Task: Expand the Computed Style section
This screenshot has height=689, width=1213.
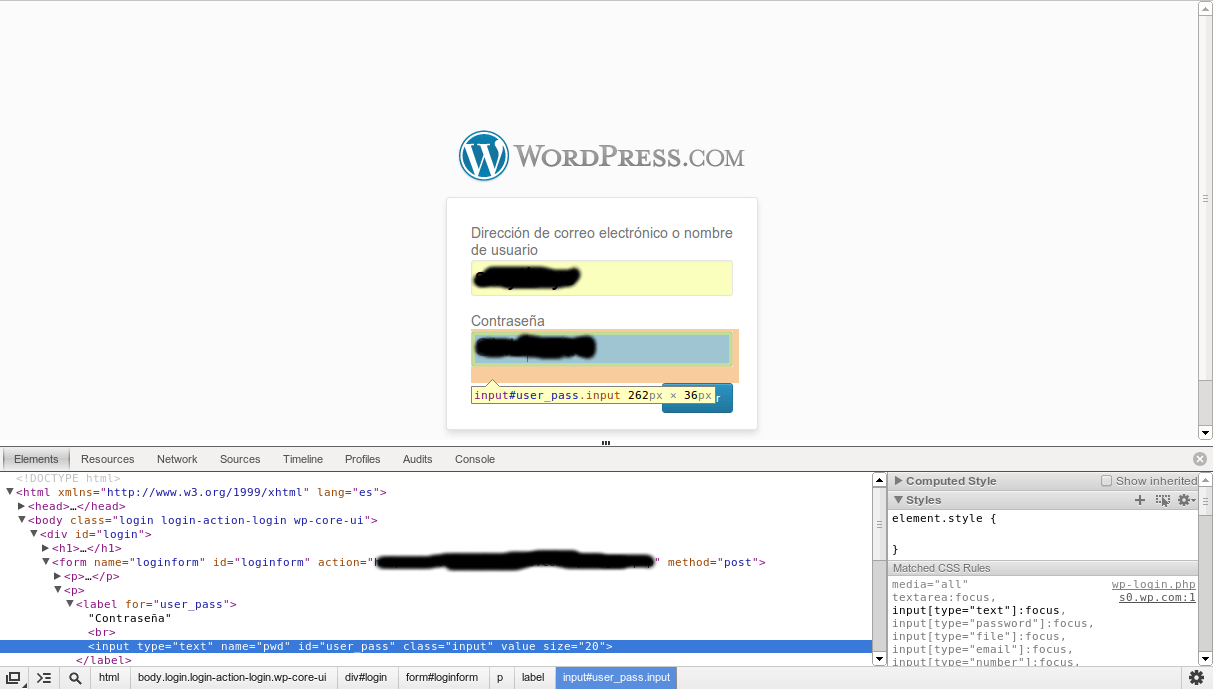Action: pyautogui.click(x=898, y=481)
